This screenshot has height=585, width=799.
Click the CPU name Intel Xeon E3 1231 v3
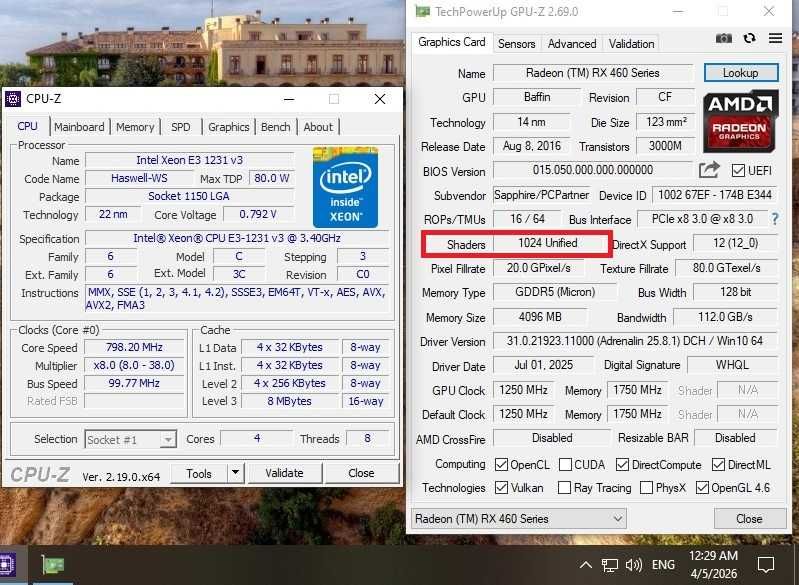coord(190,160)
